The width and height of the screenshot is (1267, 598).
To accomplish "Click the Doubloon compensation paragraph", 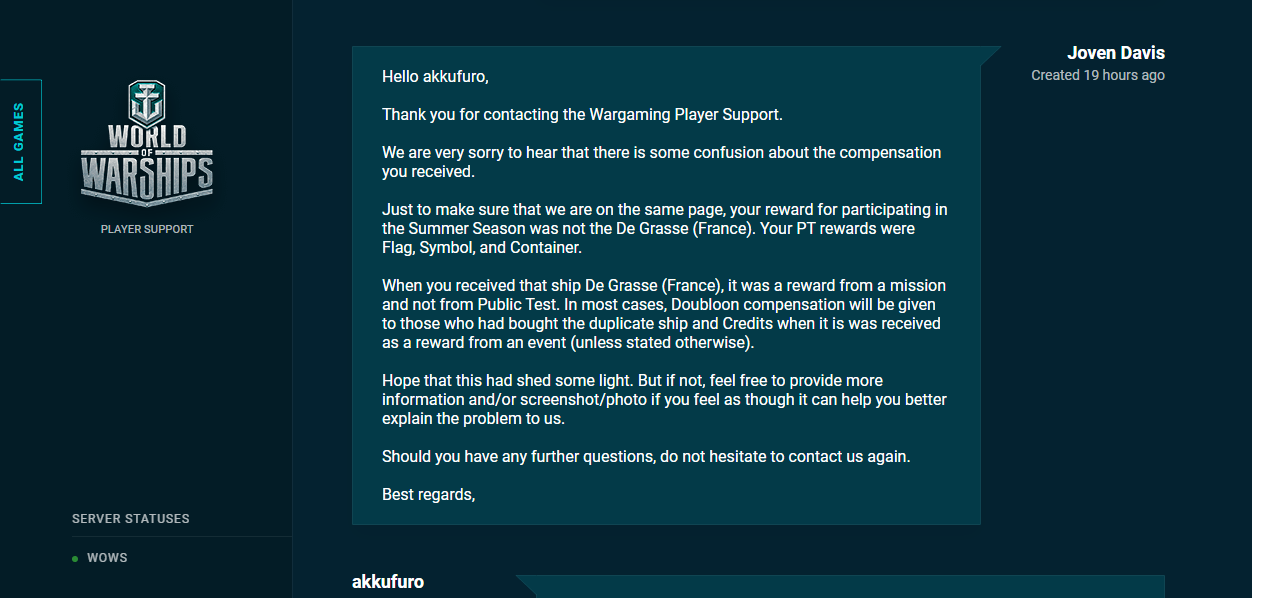I will [664, 314].
